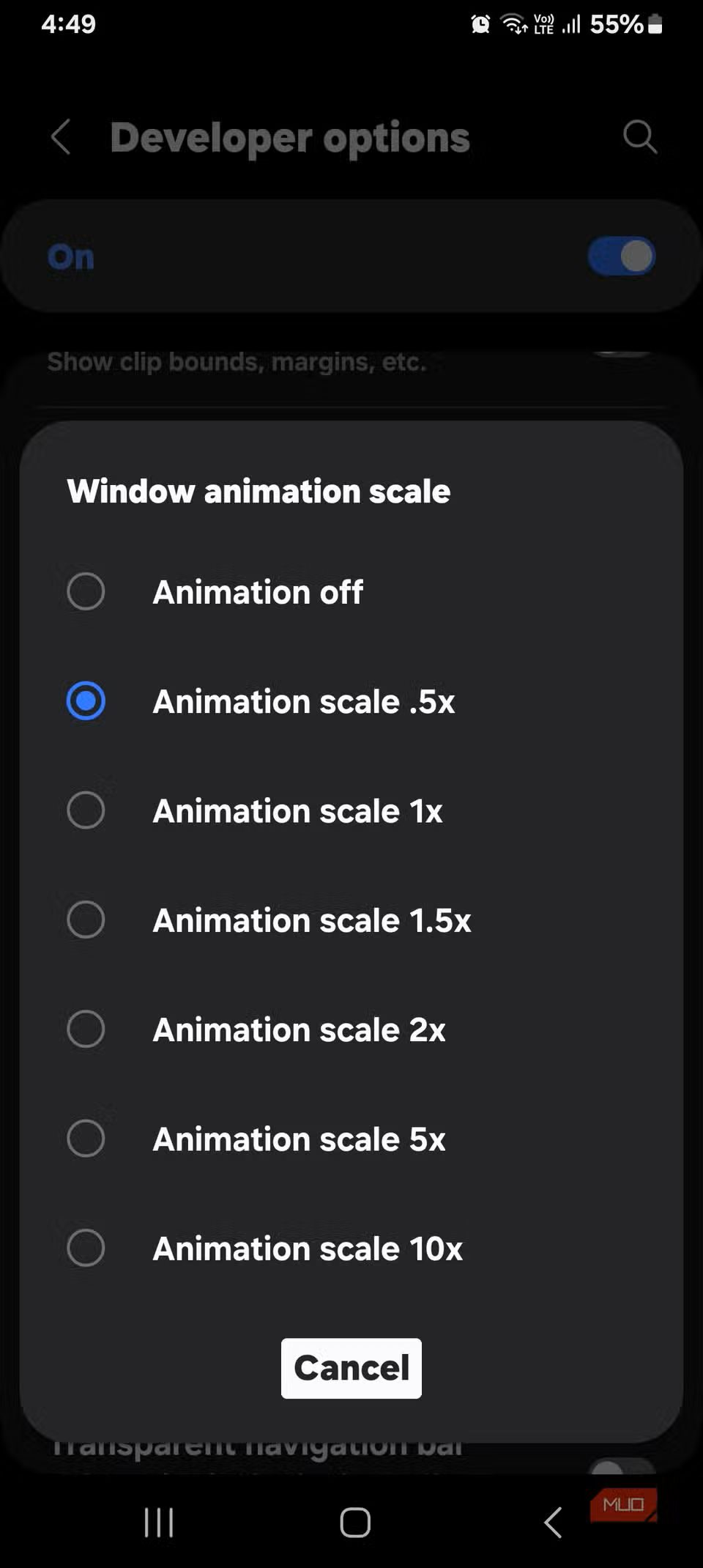
Task: Tap the VoLTE indicator in the status bar
Action: tap(544, 24)
